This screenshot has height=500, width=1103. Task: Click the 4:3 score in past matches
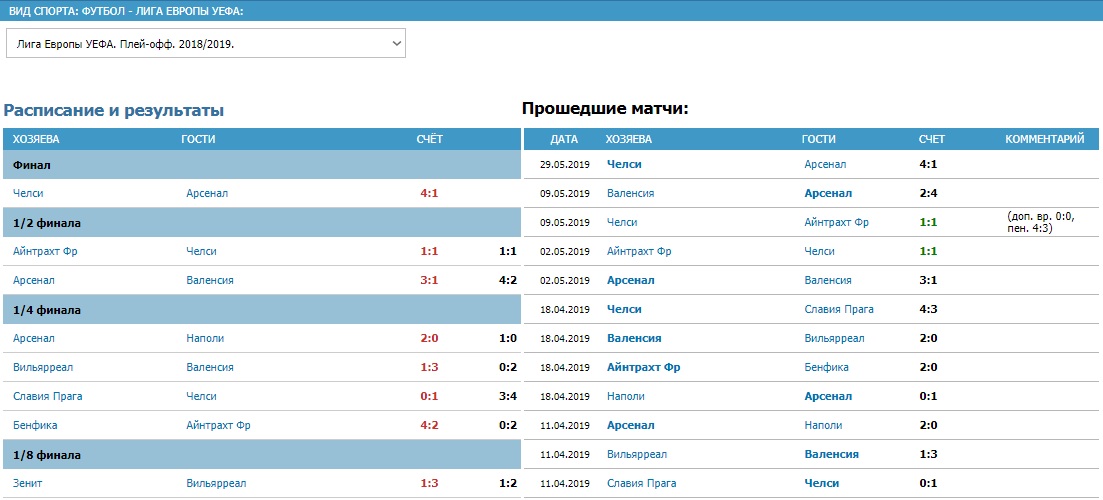[928, 309]
